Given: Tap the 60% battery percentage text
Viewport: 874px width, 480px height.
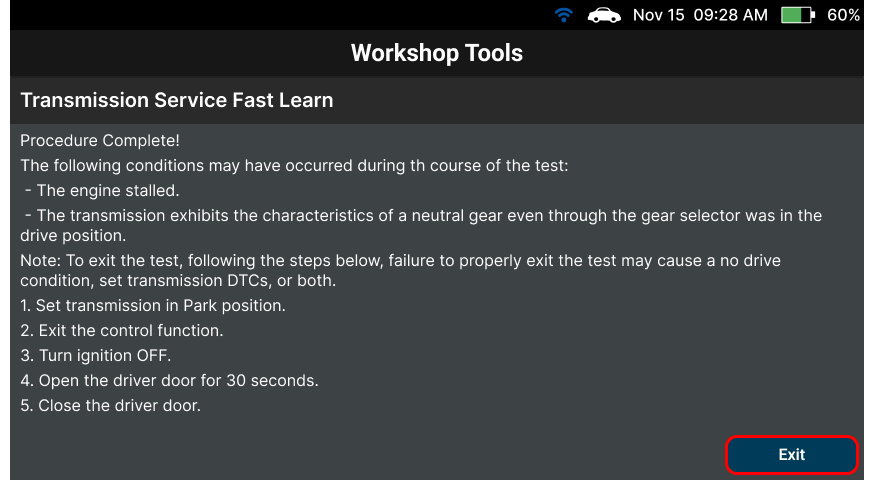Looking at the screenshot, I should click(x=843, y=15).
